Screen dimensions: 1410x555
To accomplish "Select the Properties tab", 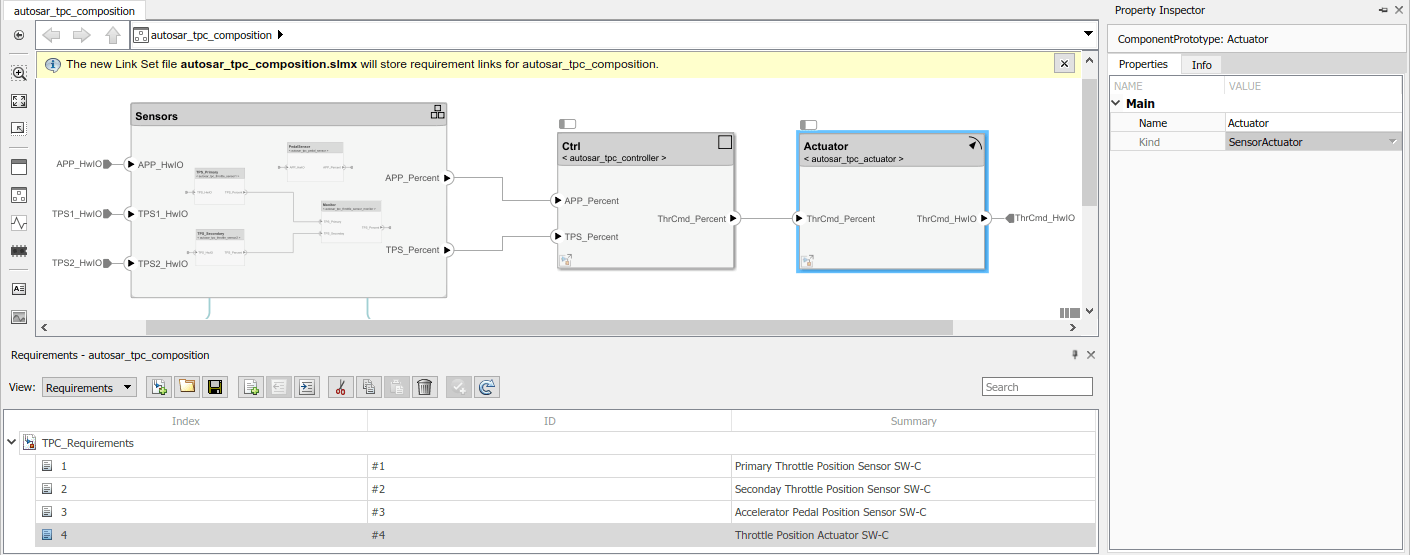I will tap(1143, 64).
